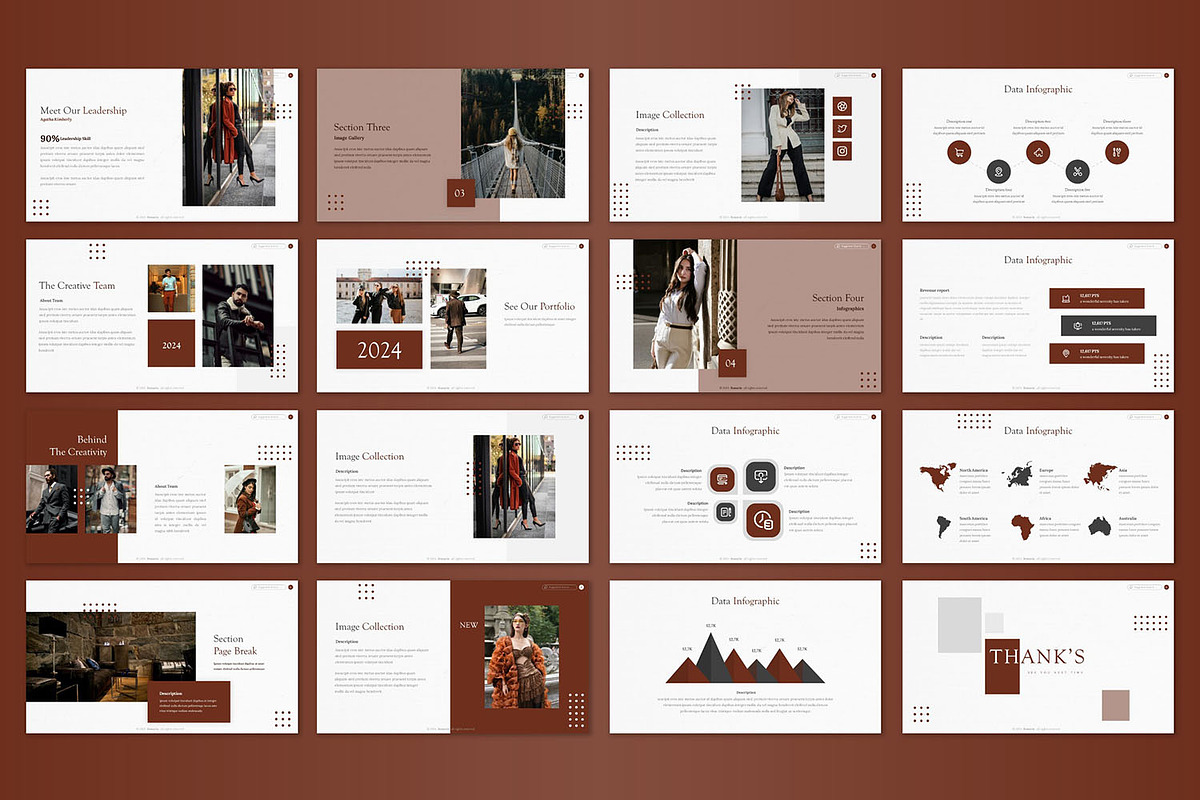Click the "Behind The Creativity" title
The height and width of the screenshot is (800, 1200).
point(78,446)
